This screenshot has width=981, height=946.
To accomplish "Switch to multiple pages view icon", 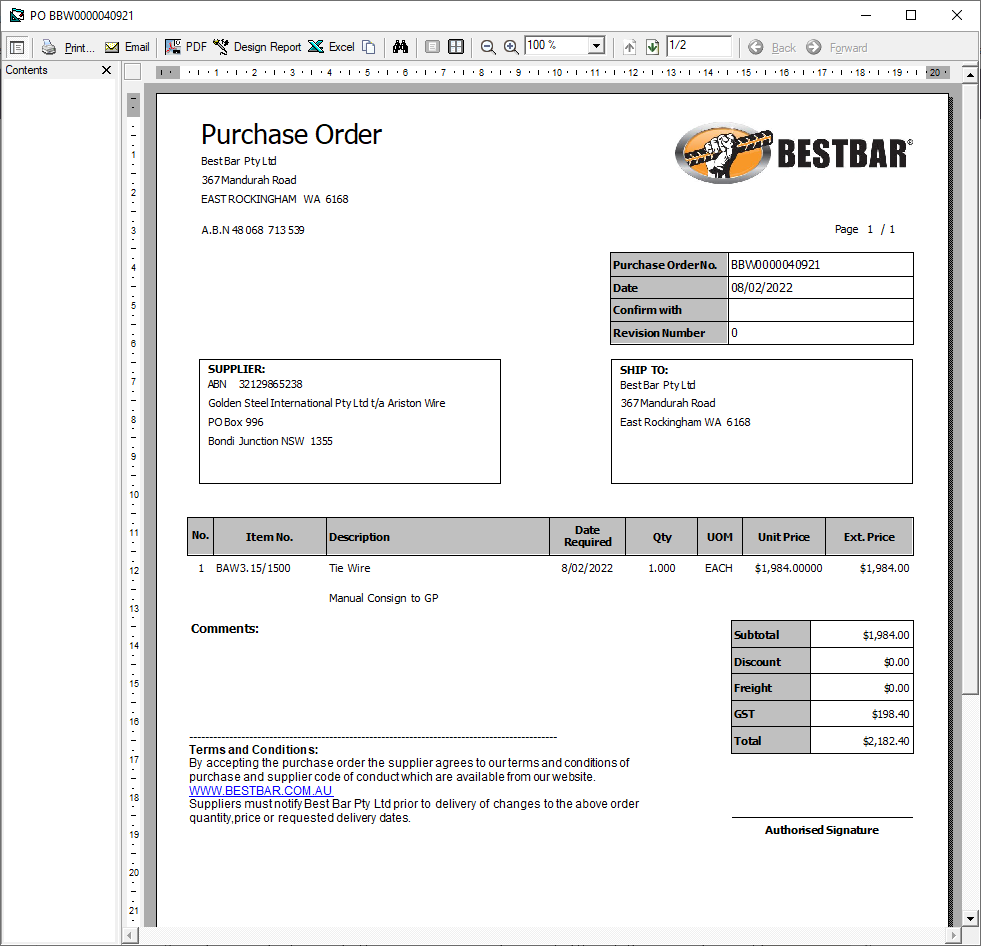I will (x=456, y=47).
